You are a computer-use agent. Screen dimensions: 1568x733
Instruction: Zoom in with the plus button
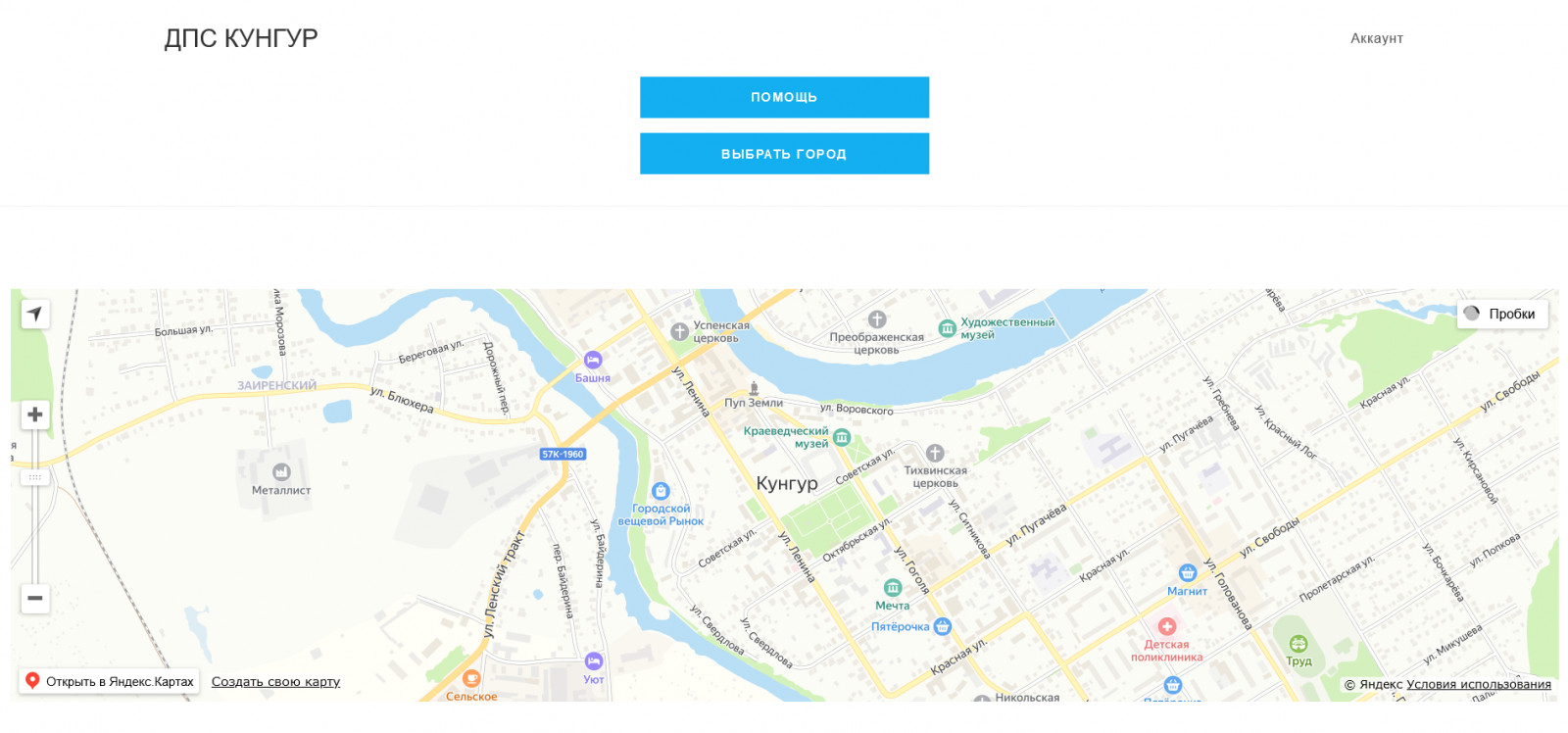pos(35,415)
